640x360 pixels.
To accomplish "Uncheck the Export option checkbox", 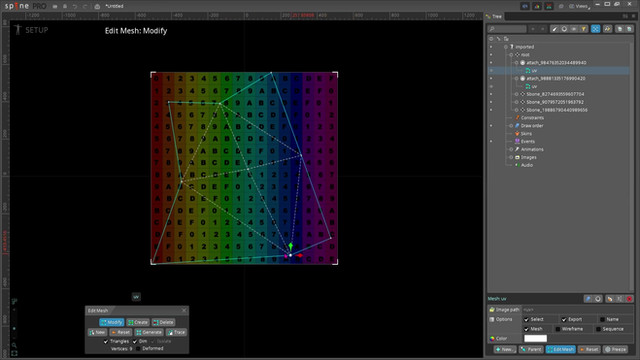I will coord(564,320).
